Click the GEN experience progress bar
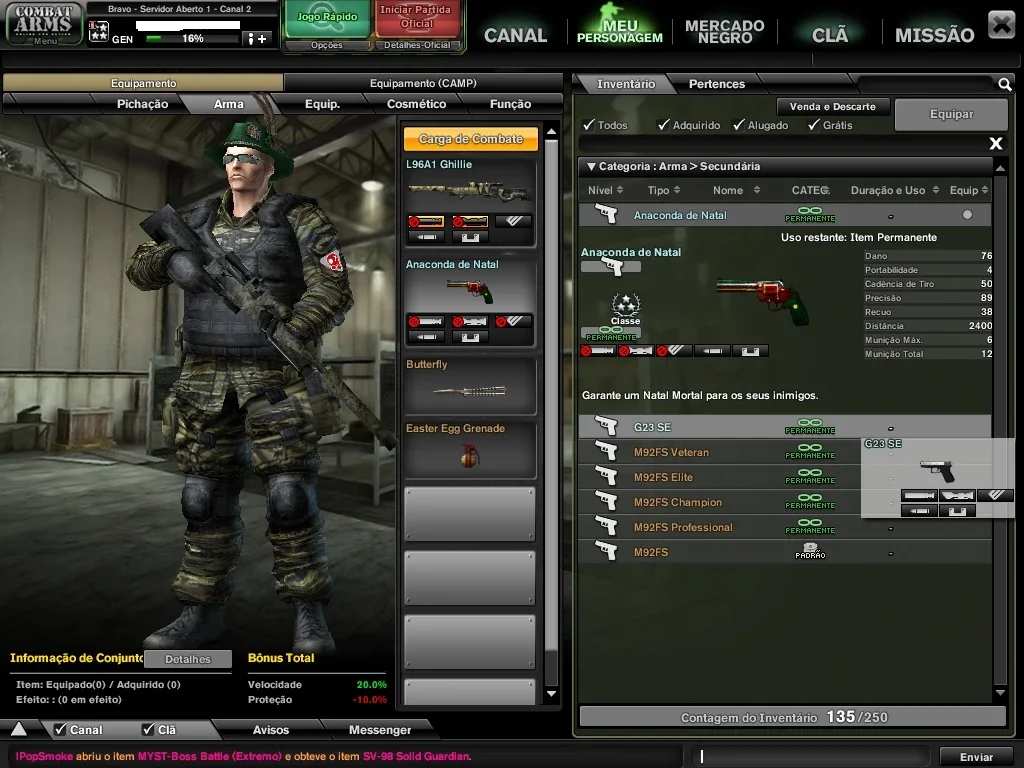 pos(191,39)
